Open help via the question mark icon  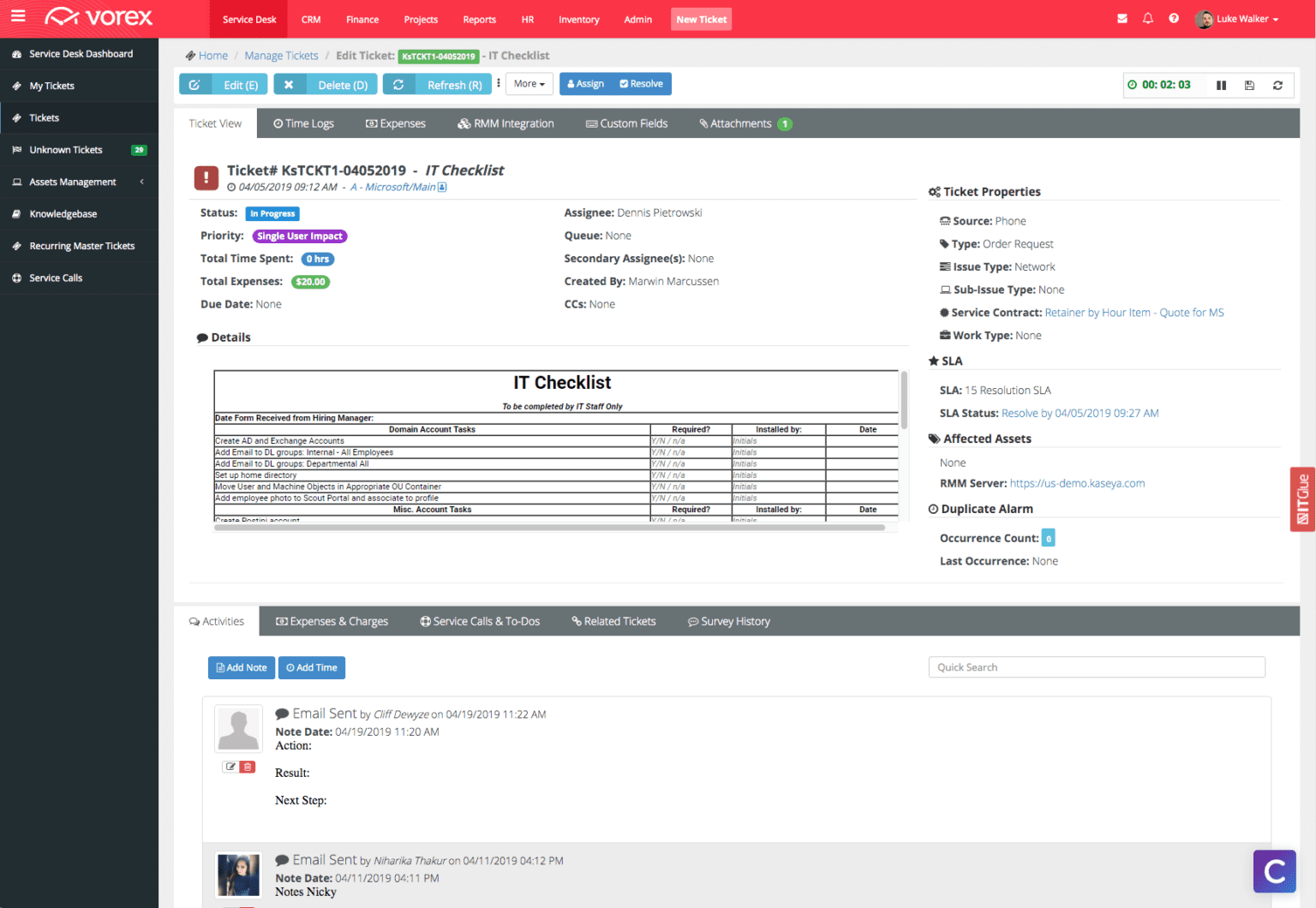[1173, 18]
